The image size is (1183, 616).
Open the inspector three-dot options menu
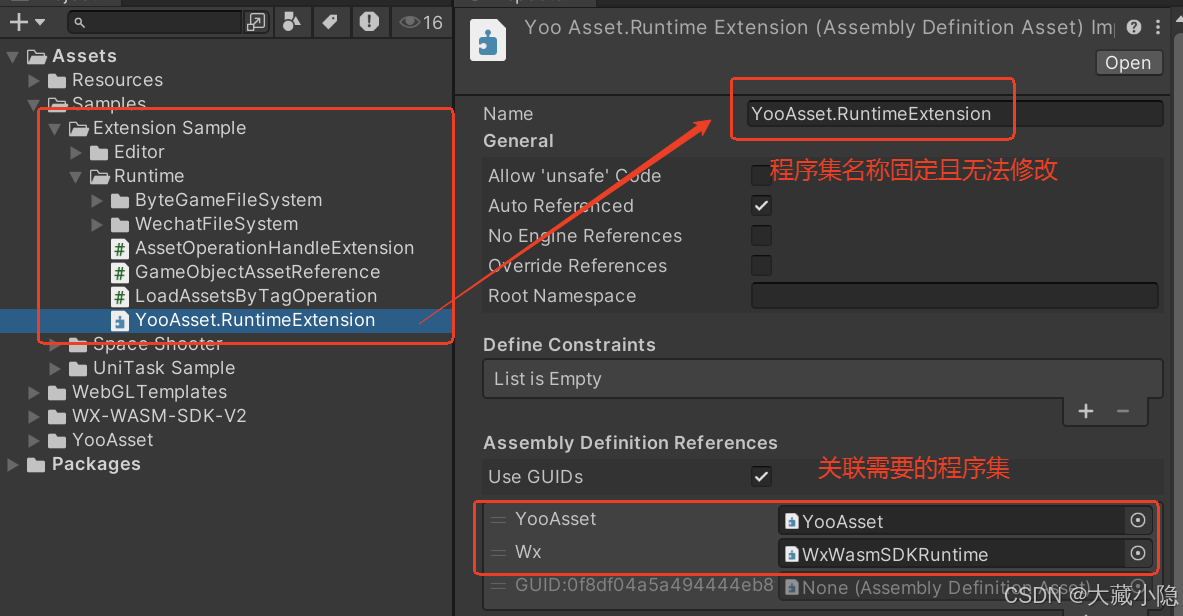point(1158,28)
